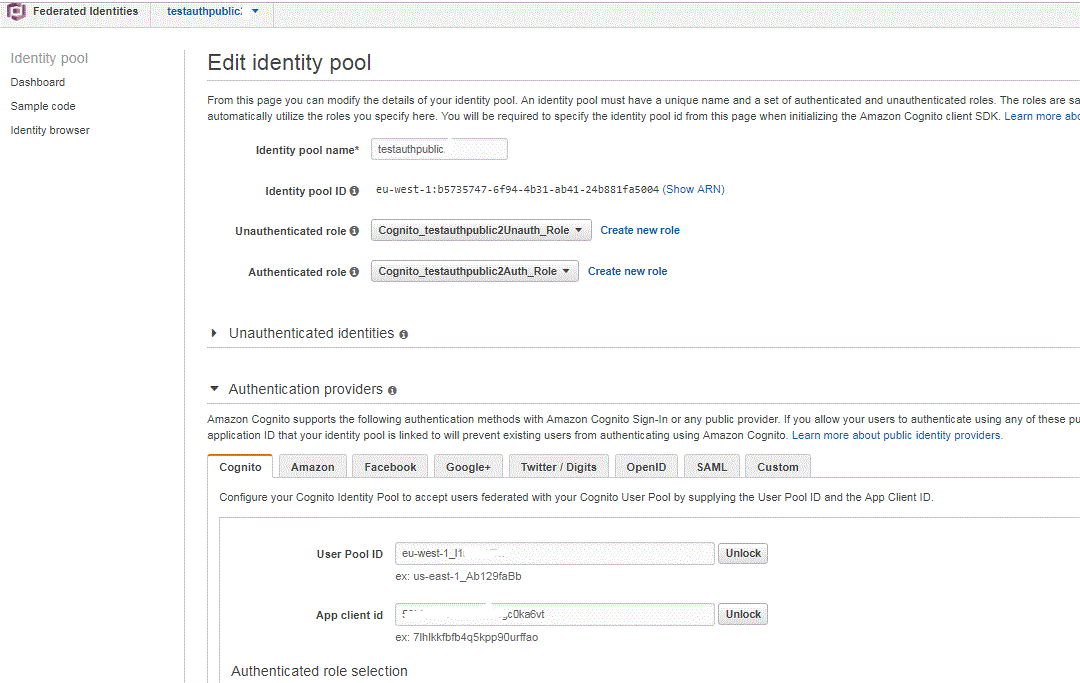
Task: Click the Federated Identities Cognito logo icon
Action: tap(17, 12)
